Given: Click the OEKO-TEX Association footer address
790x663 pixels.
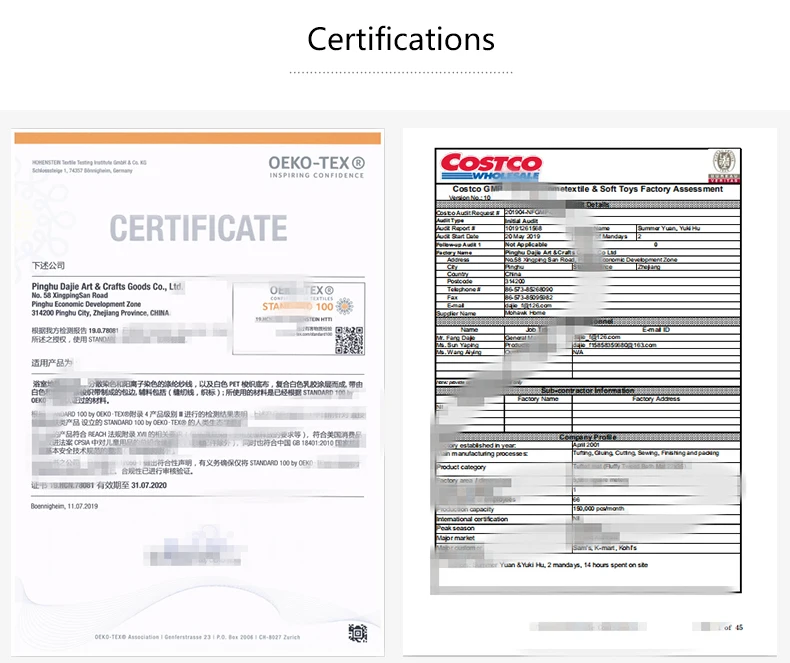Looking at the screenshot, I should (x=197, y=637).
